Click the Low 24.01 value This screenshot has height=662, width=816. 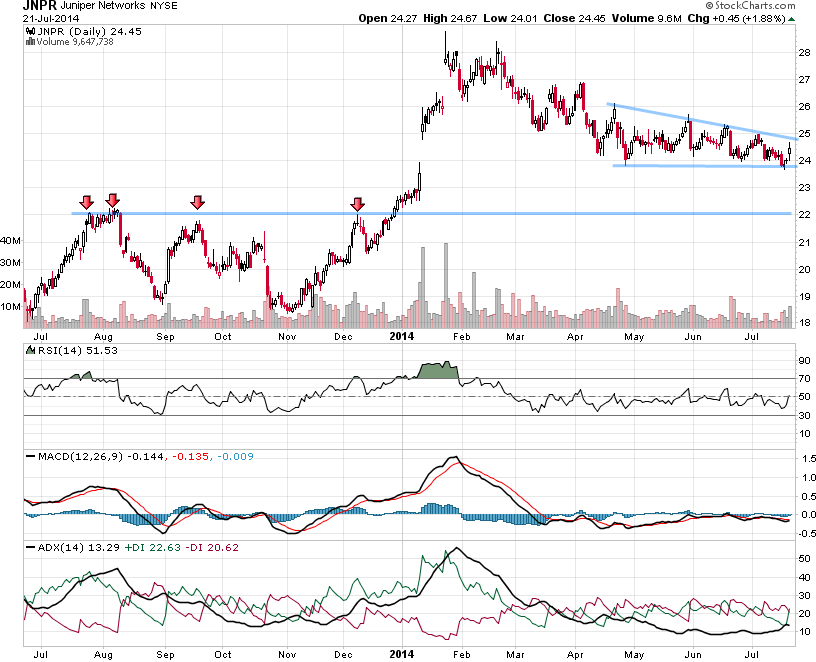point(510,18)
